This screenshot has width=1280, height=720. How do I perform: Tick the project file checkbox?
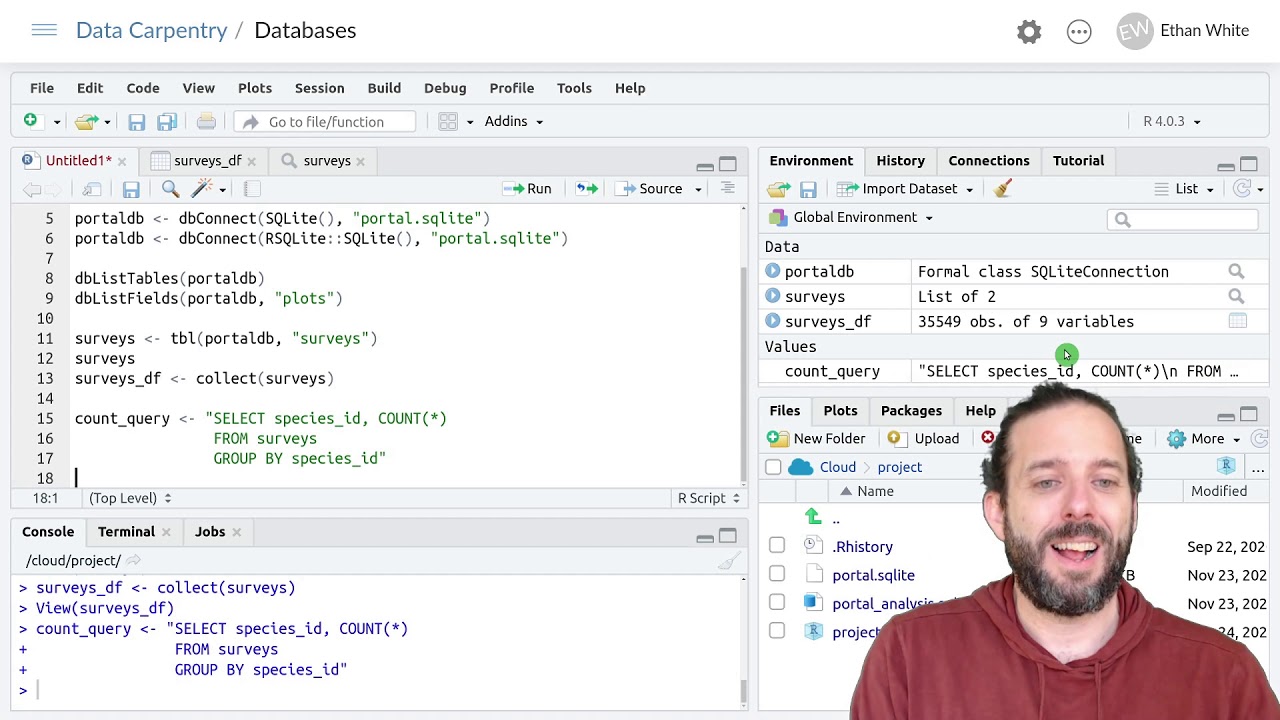click(x=777, y=631)
